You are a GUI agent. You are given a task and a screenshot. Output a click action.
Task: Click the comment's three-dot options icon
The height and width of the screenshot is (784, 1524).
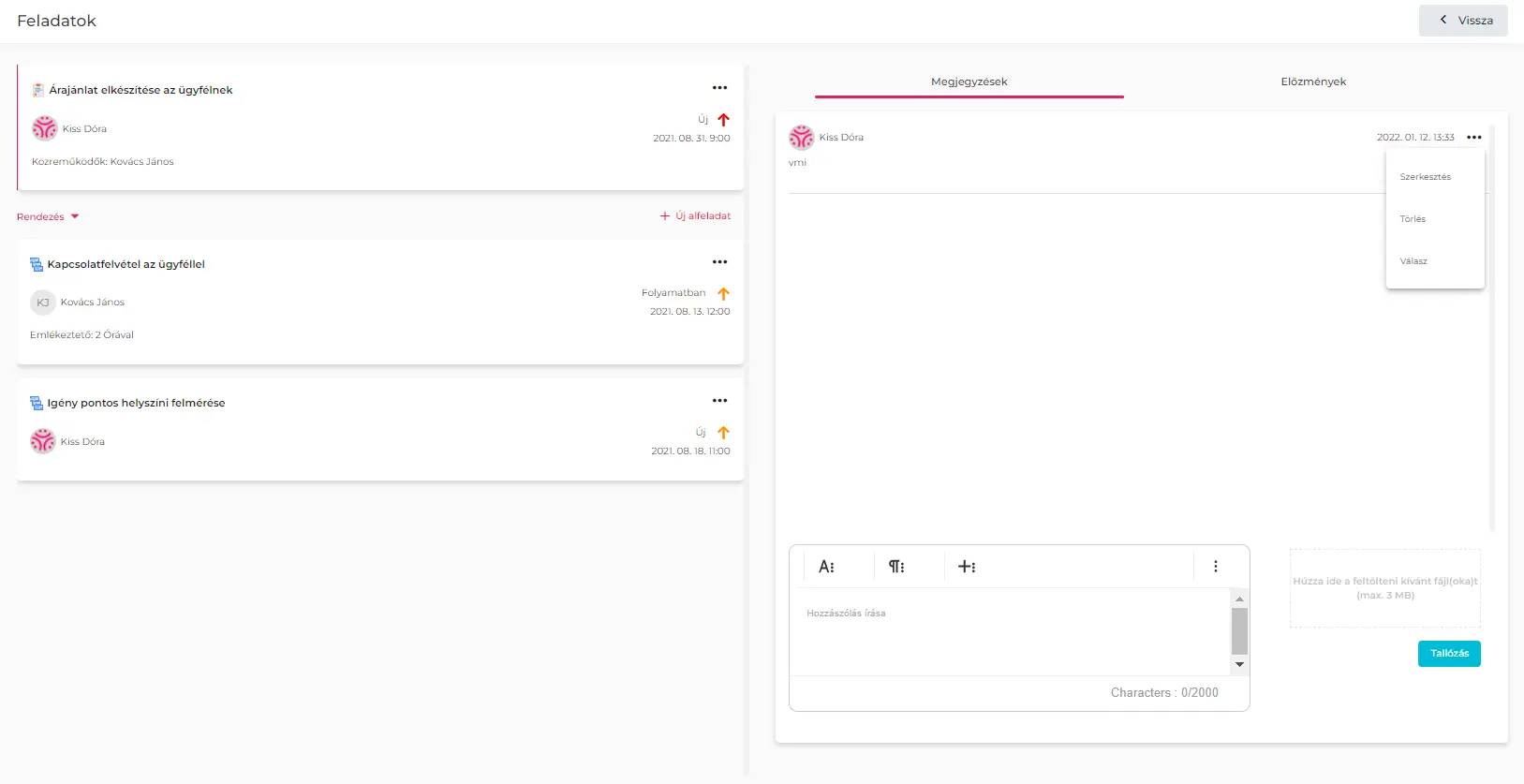(x=1474, y=138)
